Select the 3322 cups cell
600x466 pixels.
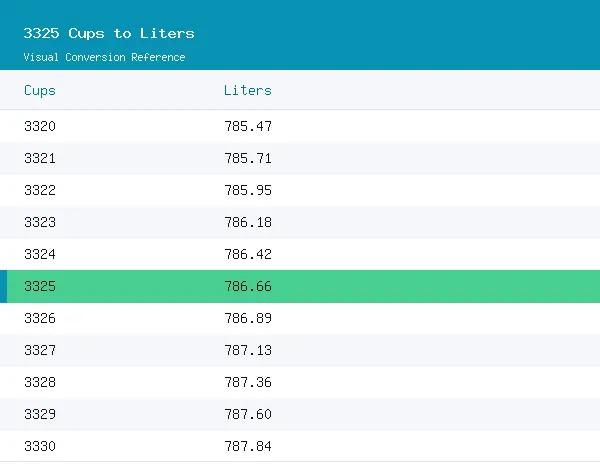tap(40, 190)
